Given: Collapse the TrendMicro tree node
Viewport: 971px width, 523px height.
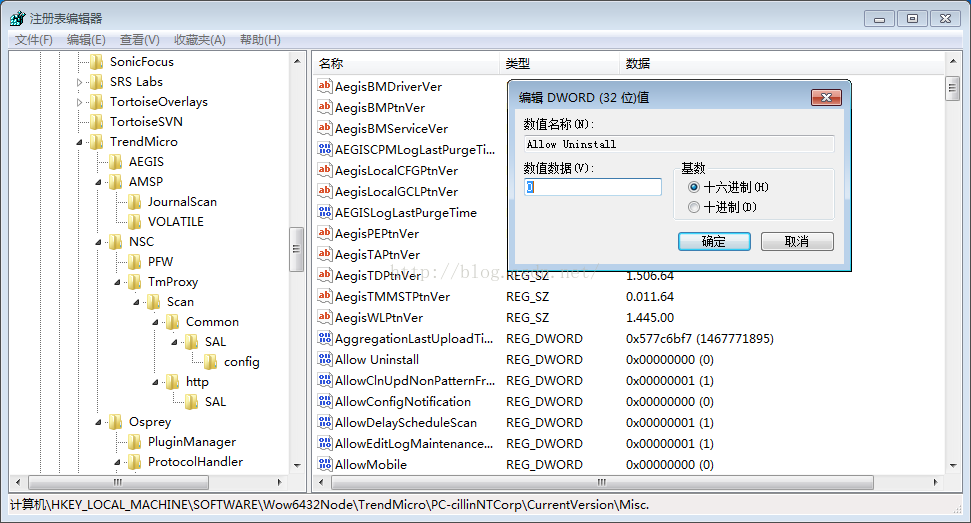Looking at the screenshot, I should point(79,142).
